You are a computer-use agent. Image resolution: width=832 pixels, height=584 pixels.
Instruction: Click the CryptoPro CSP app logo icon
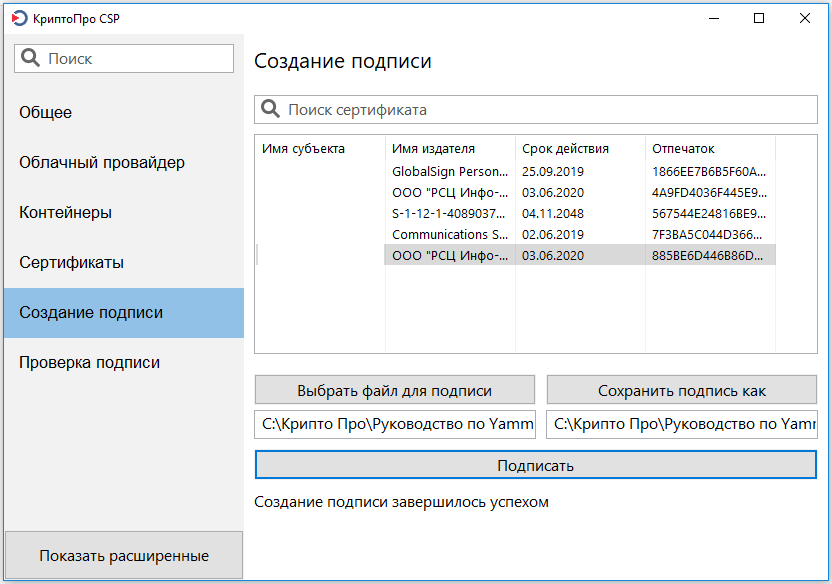tap(19, 19)
